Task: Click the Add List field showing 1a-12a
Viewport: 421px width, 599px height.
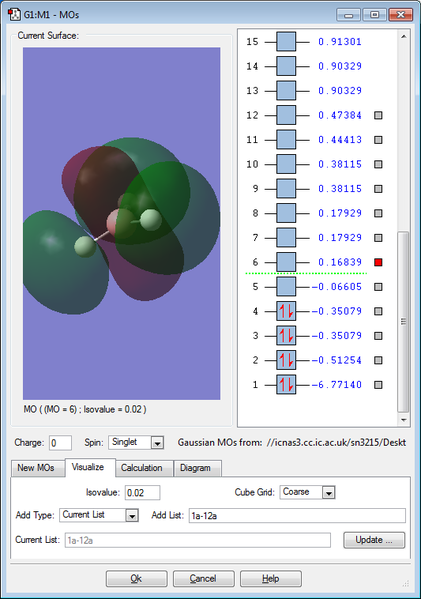Action: pyautogui.click(x=297, y=516)
